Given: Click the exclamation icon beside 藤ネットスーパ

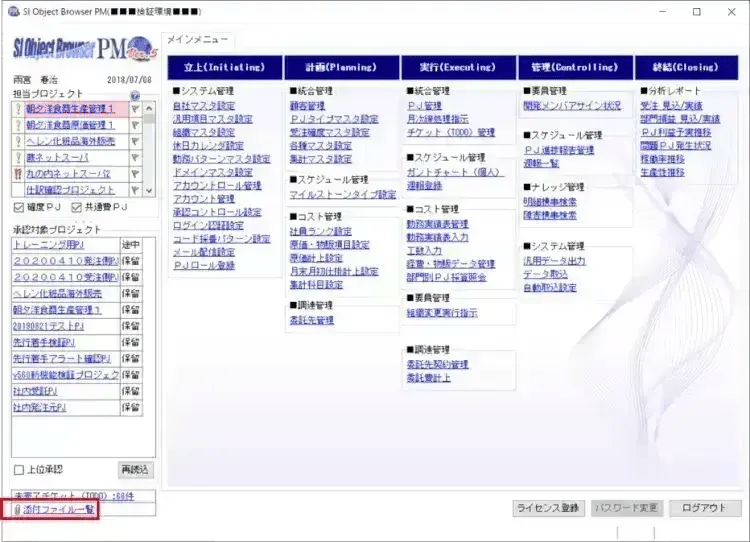Looking at the screenshot, I should click(x=17, y=157).
